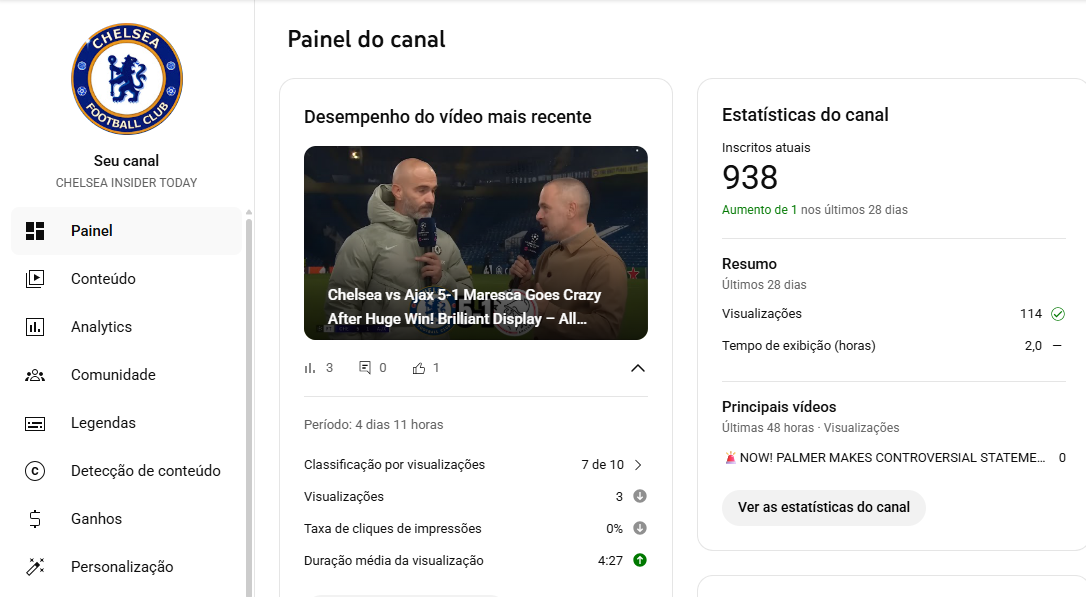Click the Ganhos dollar sign icon

[35, 519]
